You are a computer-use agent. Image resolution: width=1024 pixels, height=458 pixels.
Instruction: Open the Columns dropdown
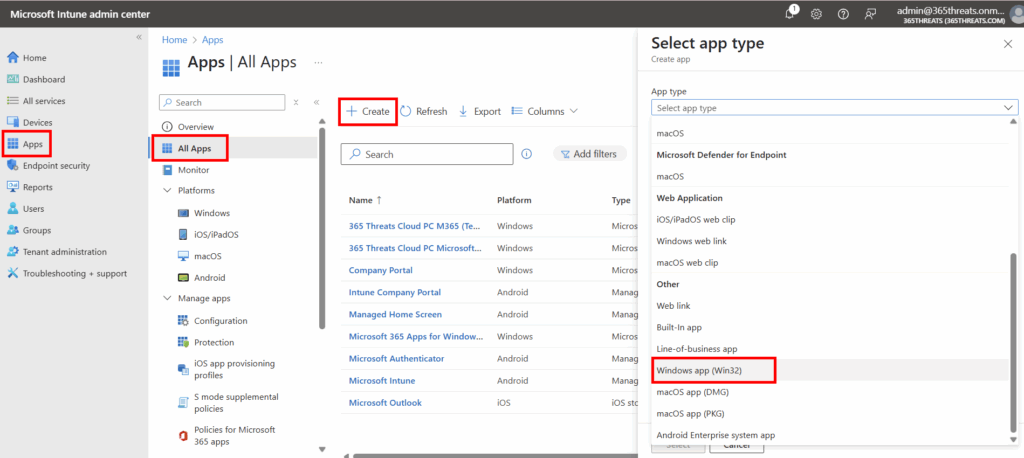tap(545, 112)
